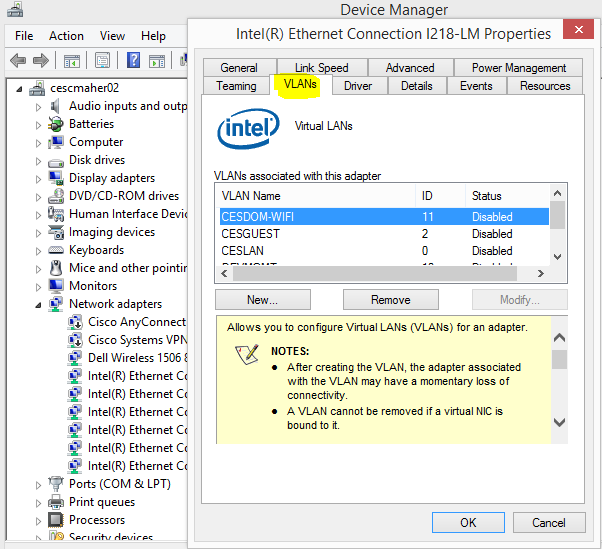The height and width of the screenshot is (549, 602).
Task: Switch to the Events tab
Action: pyautogui.click(x=476, y=86)
